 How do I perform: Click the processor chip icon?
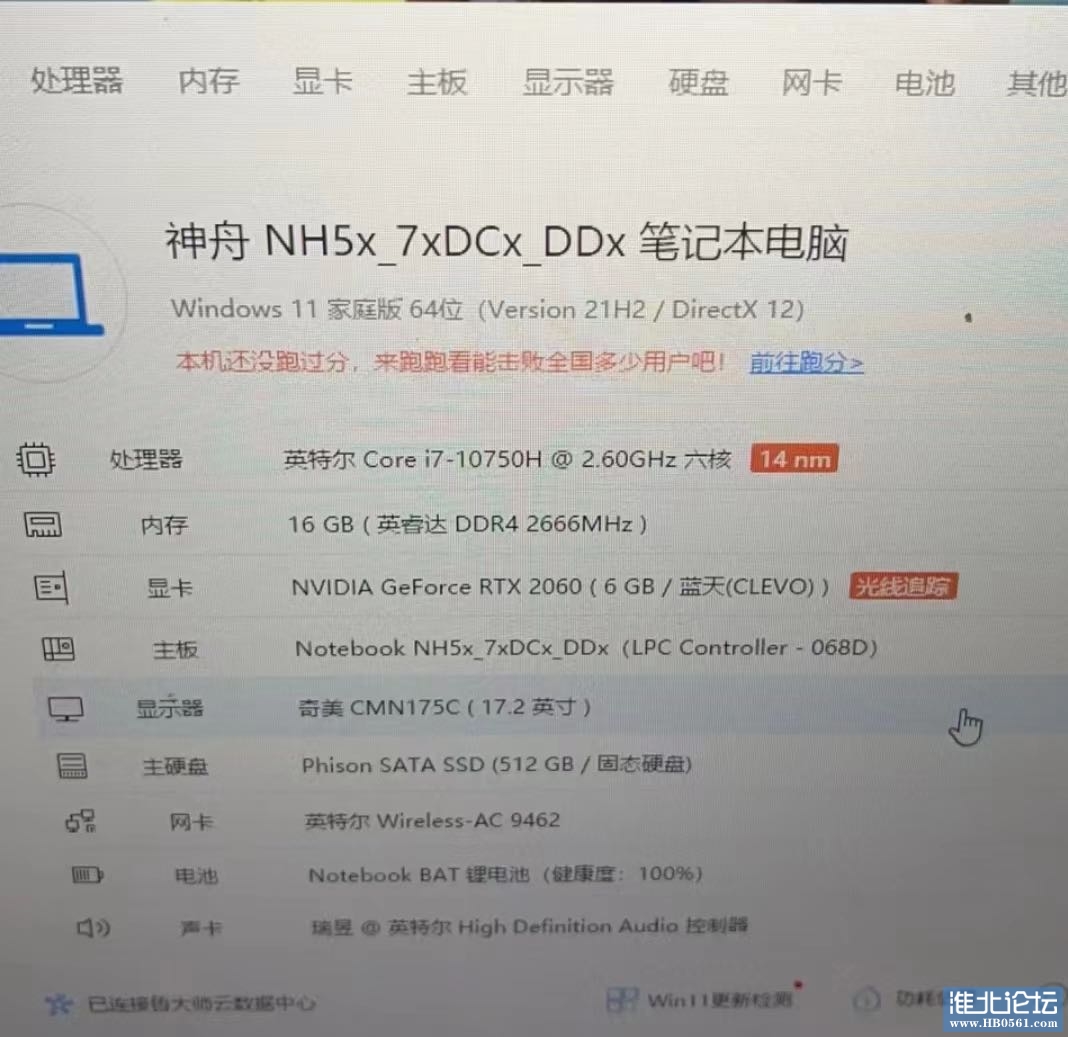(35, 459)
